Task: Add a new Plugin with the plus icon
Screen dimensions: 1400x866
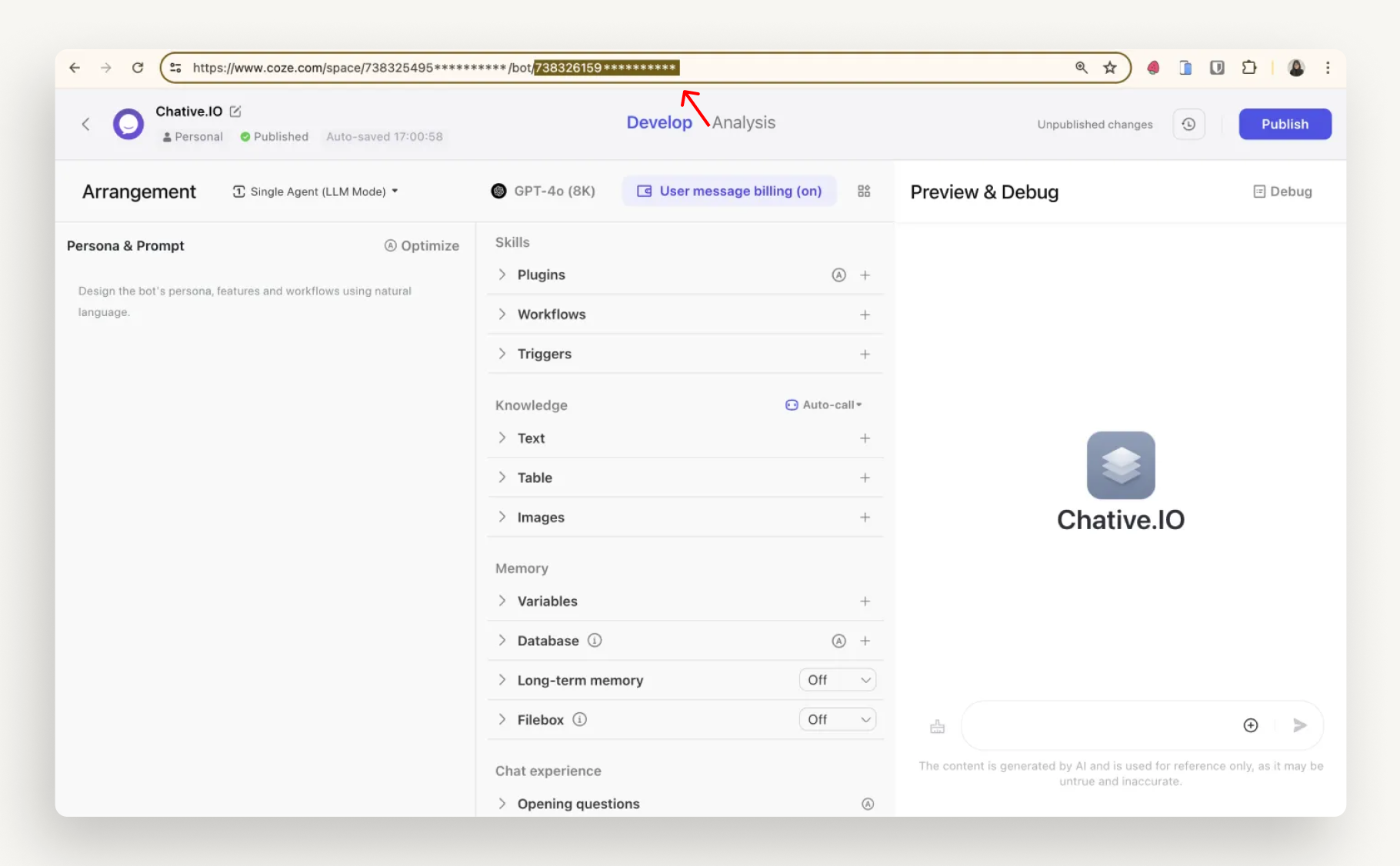Action: [865, 275]
